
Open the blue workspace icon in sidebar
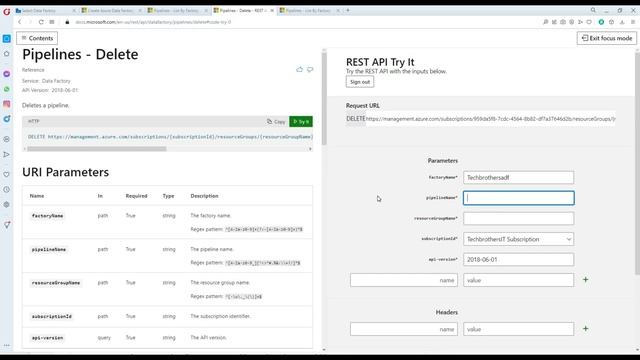(x=7, y=39)
